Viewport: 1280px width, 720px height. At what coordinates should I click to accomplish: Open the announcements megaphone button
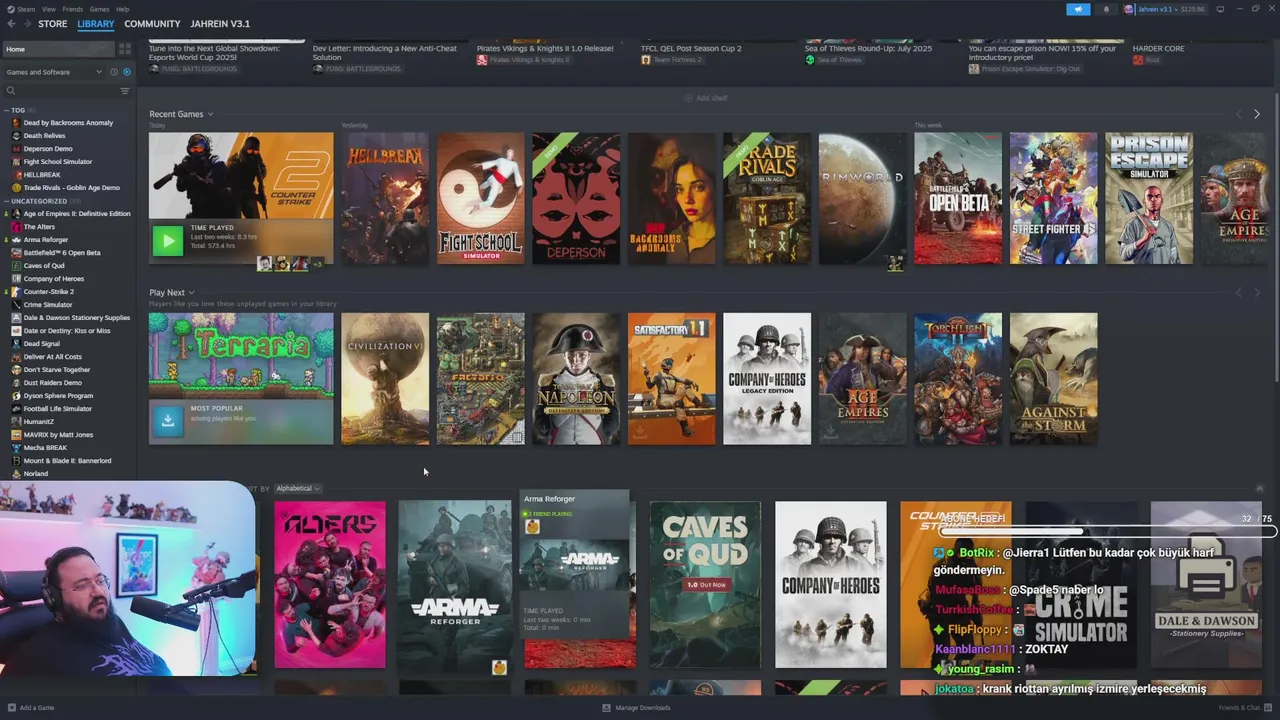click(x=1078, y=9)
